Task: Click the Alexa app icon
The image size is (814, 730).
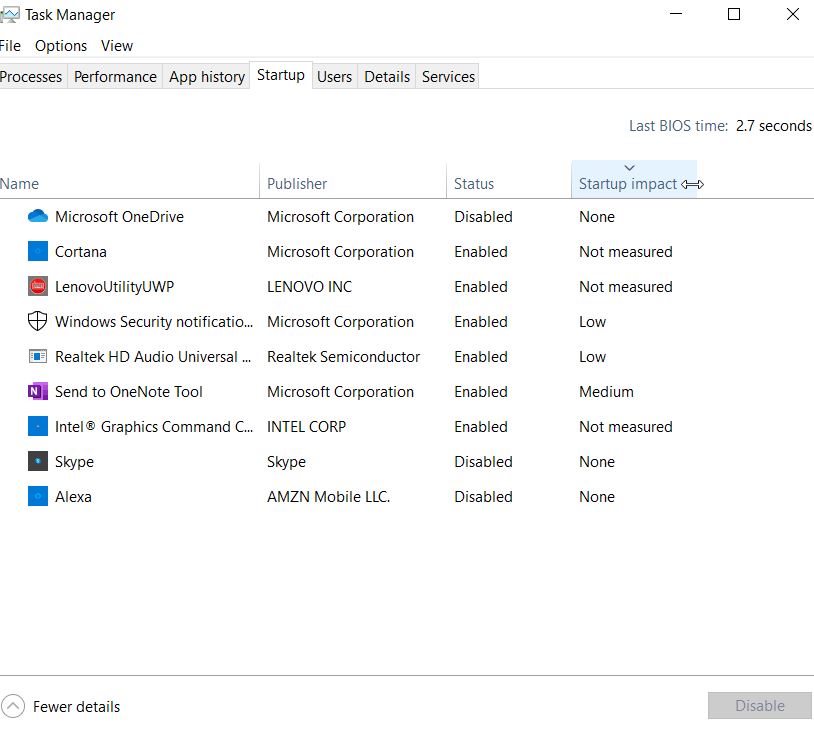Action: [x=37, y=496]
